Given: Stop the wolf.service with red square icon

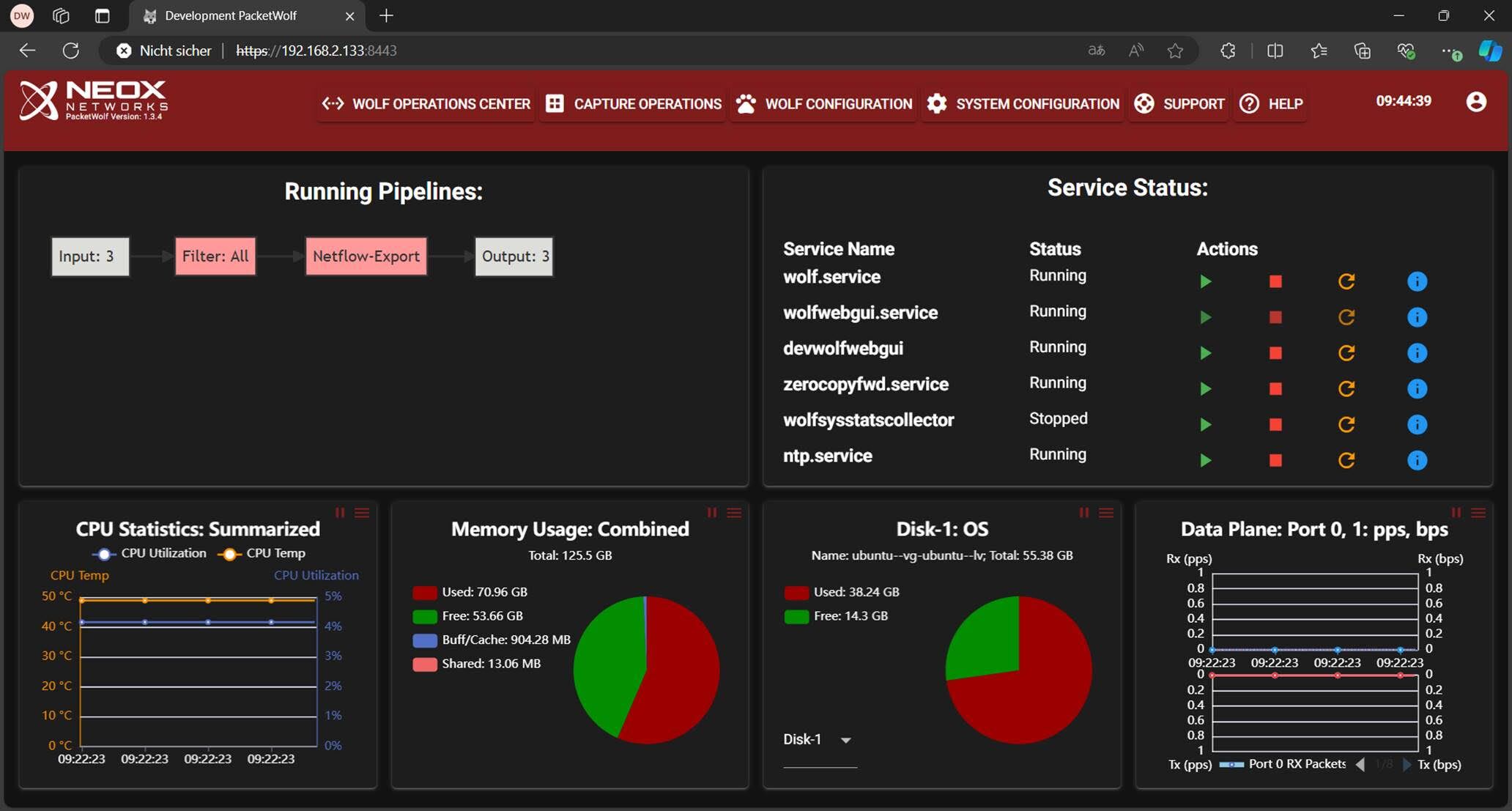Looking at the screenshot, I should click(1275, 281).
